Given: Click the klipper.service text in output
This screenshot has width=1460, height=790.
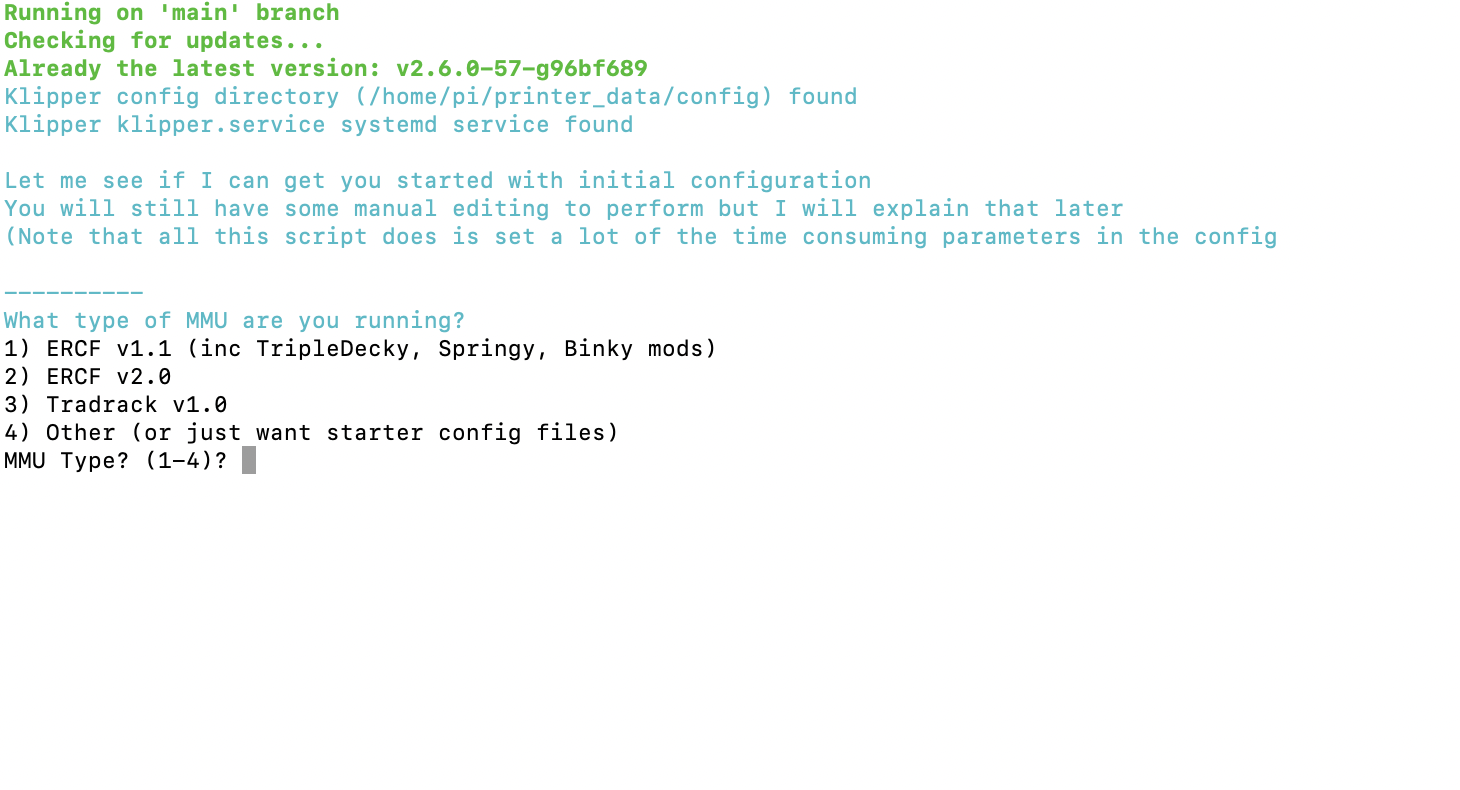Looking at the screenshot, I should (221, 125).
